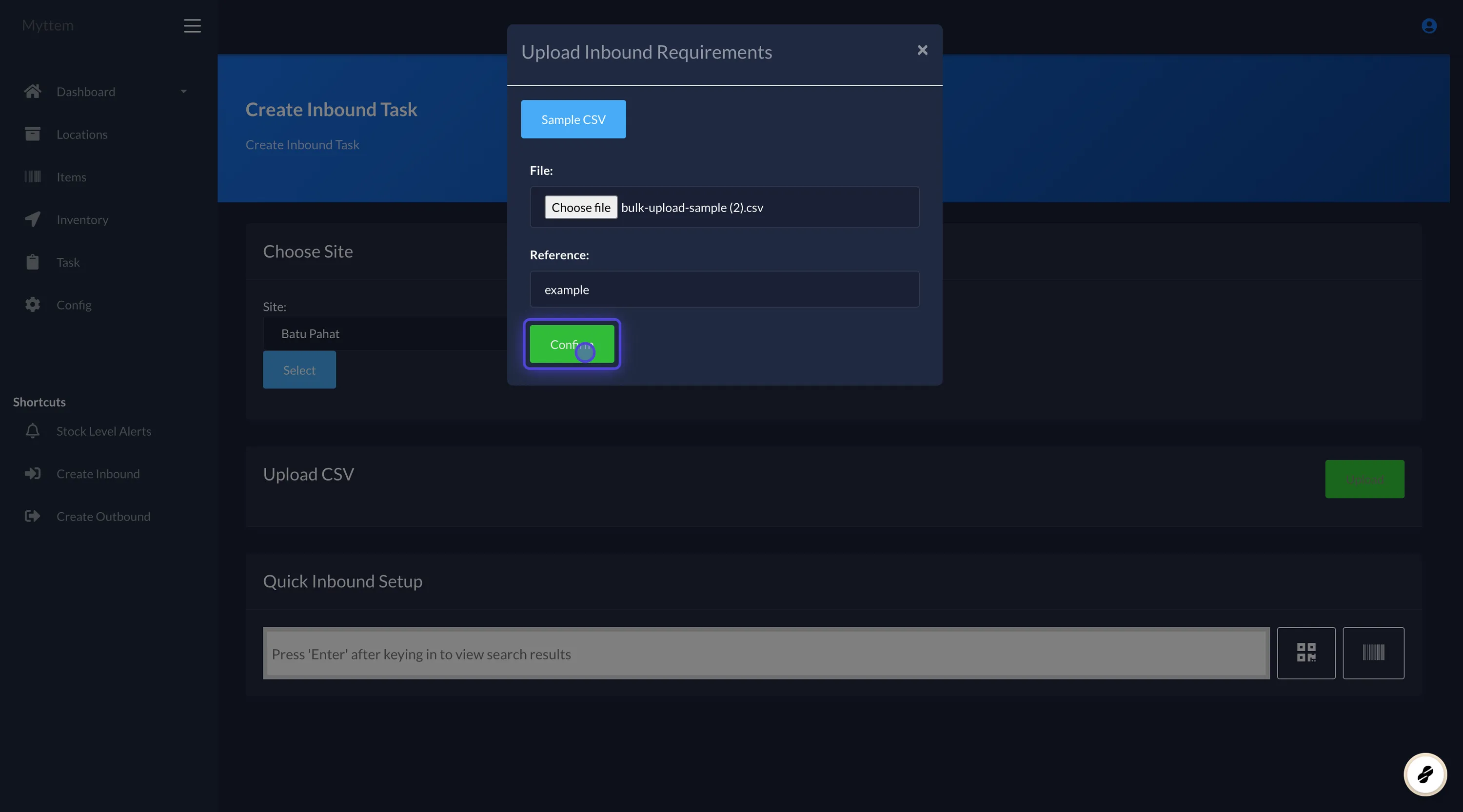The image size is (1463, 812).
Task: Click the Upload button
Action: click(1364, 479)
